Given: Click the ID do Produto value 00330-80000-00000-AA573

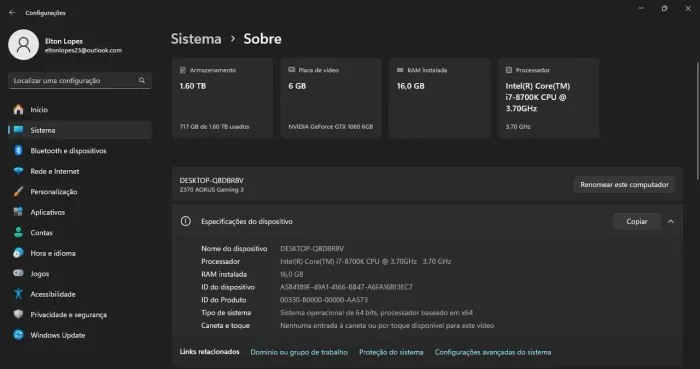Looking at the screenshot, I should click(x=324, y=300).
